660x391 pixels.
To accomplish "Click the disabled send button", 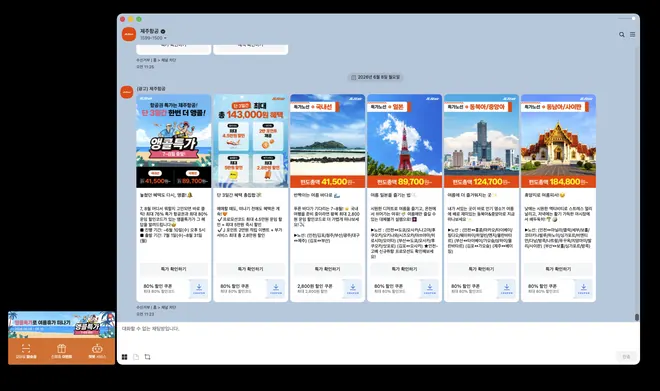I will pos(626,356).
